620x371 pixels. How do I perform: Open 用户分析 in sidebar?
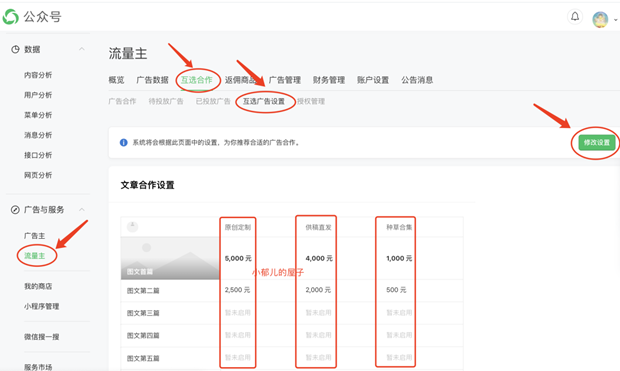pyautogui.click(x=38, y=95)
